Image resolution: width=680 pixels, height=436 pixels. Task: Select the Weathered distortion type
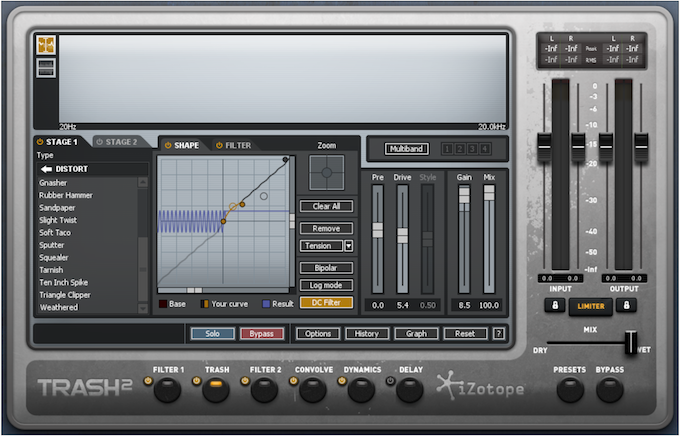[59, 307]
